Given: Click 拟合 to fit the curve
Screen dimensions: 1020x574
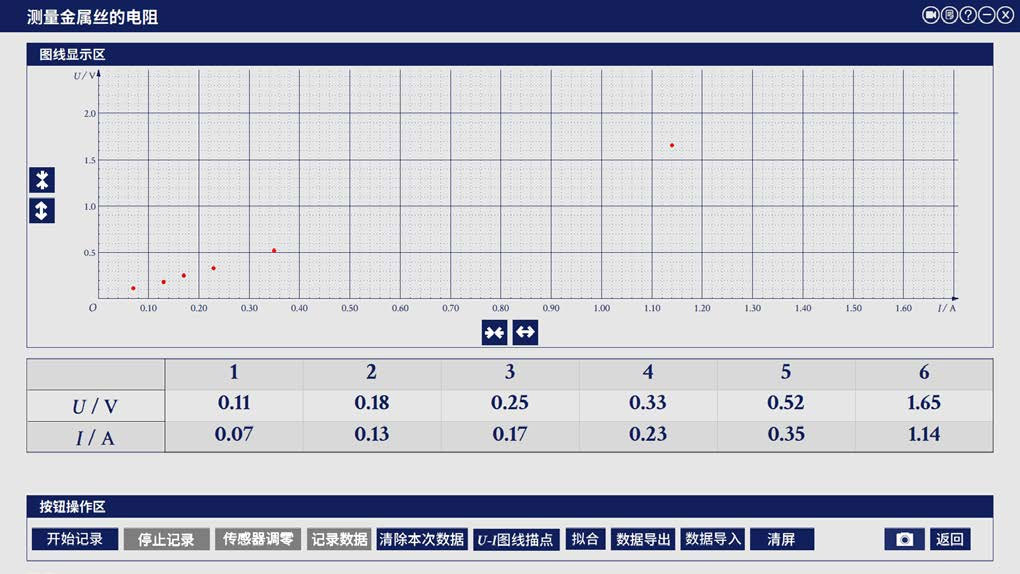Looking at the screenshot, I should [585, 539].
